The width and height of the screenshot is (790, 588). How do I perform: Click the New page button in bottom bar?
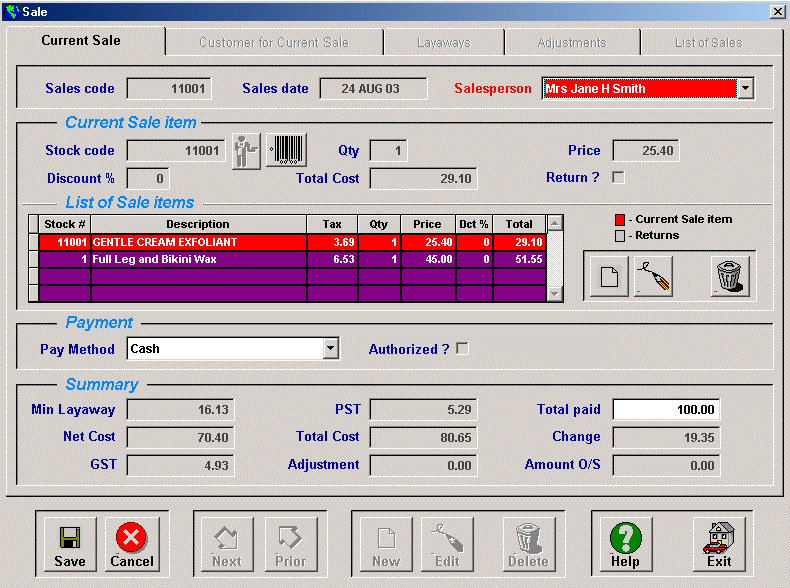[386, 545]
